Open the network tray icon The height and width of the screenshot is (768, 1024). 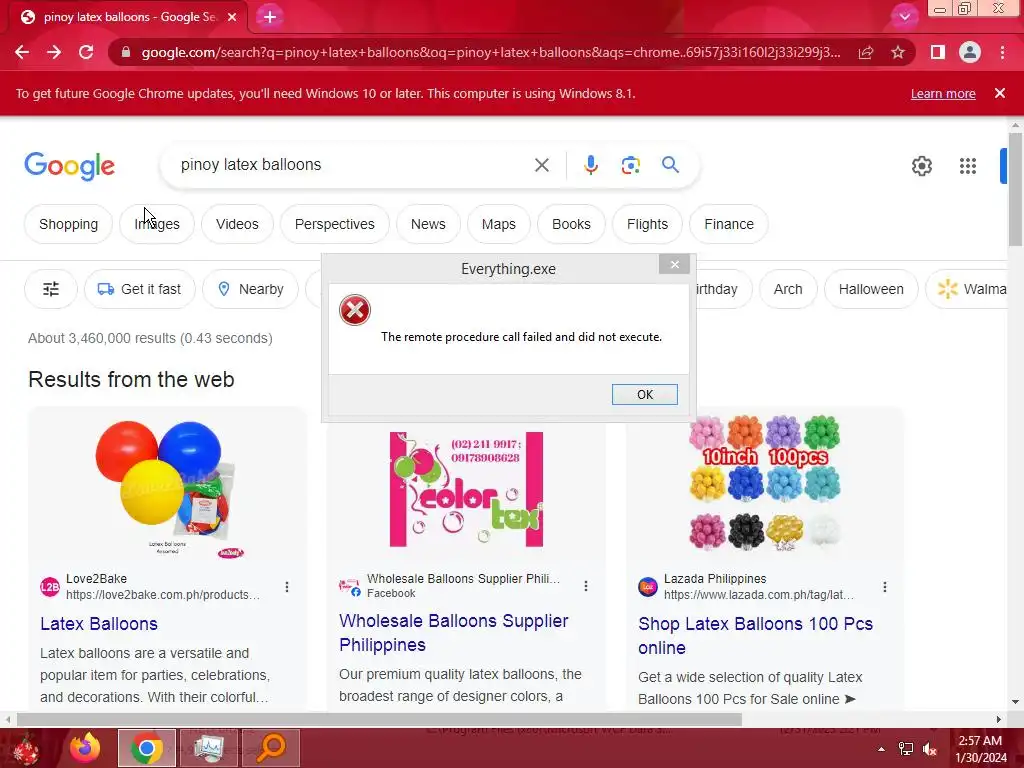pyautogui.click(x=906, y=749)
